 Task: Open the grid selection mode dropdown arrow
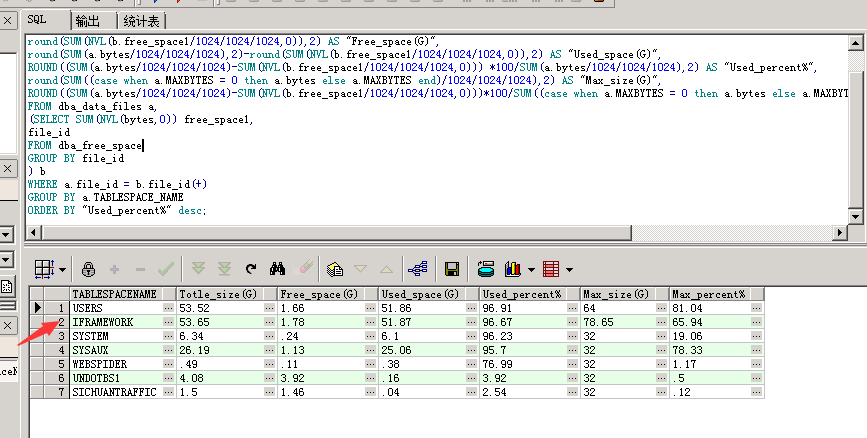point(62,270)
